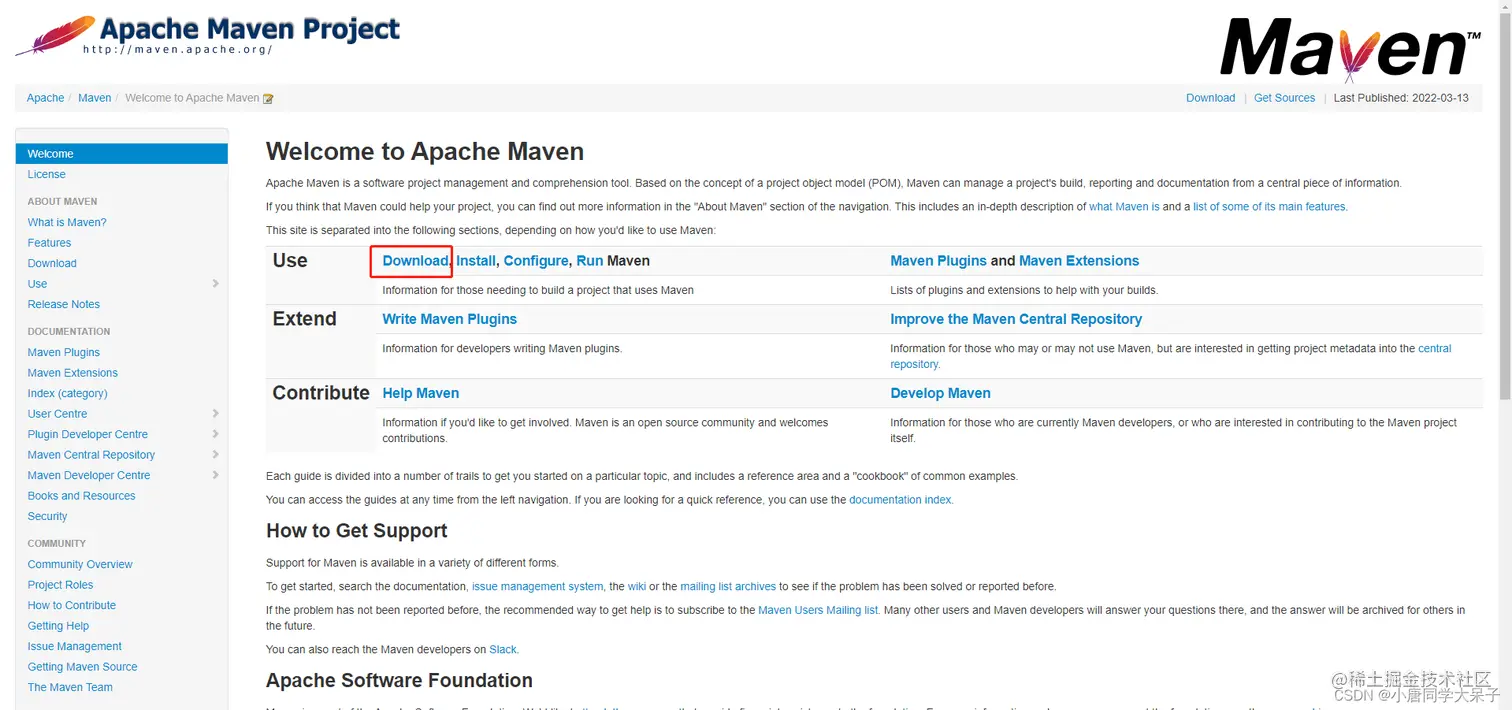Viewport: 1512px width, 710px height.
Task: Open Maven Plugins in the sidebar
Action: pos(64,352)
